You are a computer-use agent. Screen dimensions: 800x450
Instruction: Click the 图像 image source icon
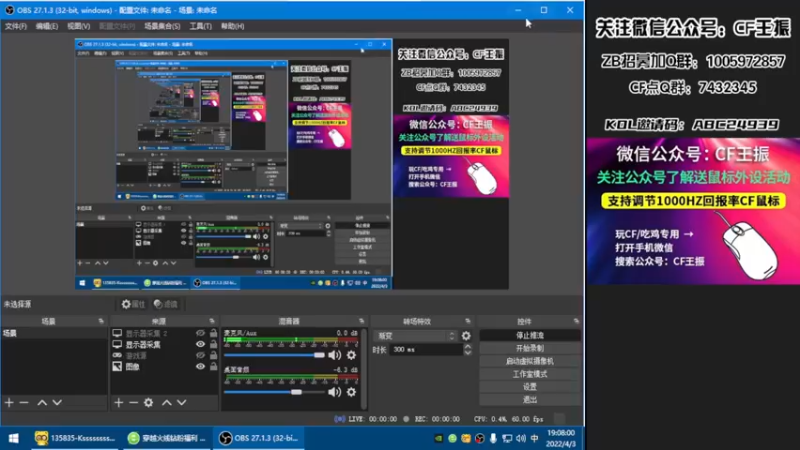point(117,366)
